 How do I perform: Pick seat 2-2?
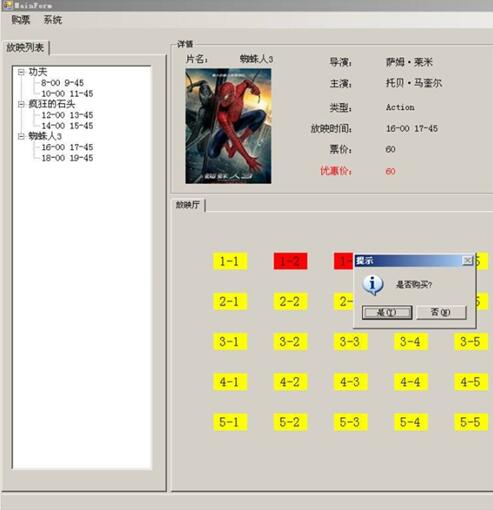click(290, 301)
